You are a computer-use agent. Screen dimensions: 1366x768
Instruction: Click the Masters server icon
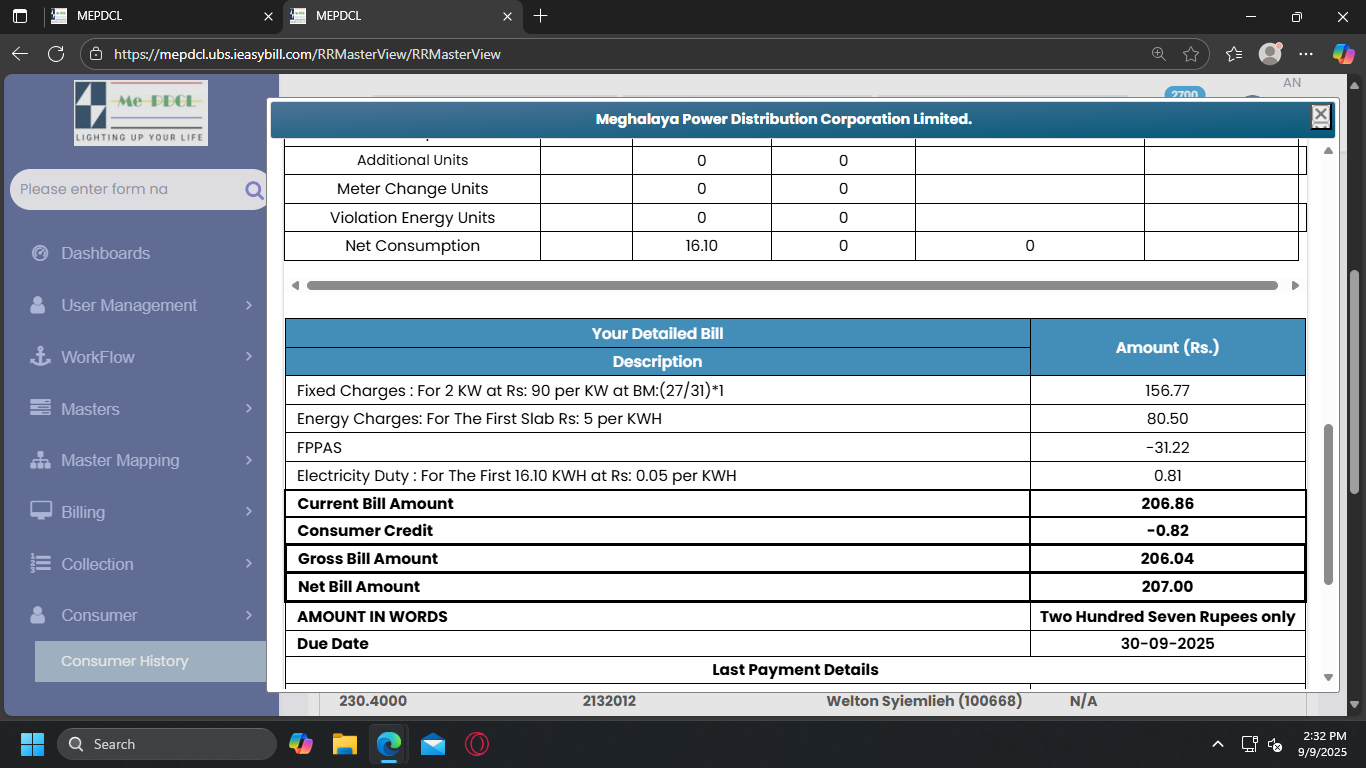coord(40,409)
